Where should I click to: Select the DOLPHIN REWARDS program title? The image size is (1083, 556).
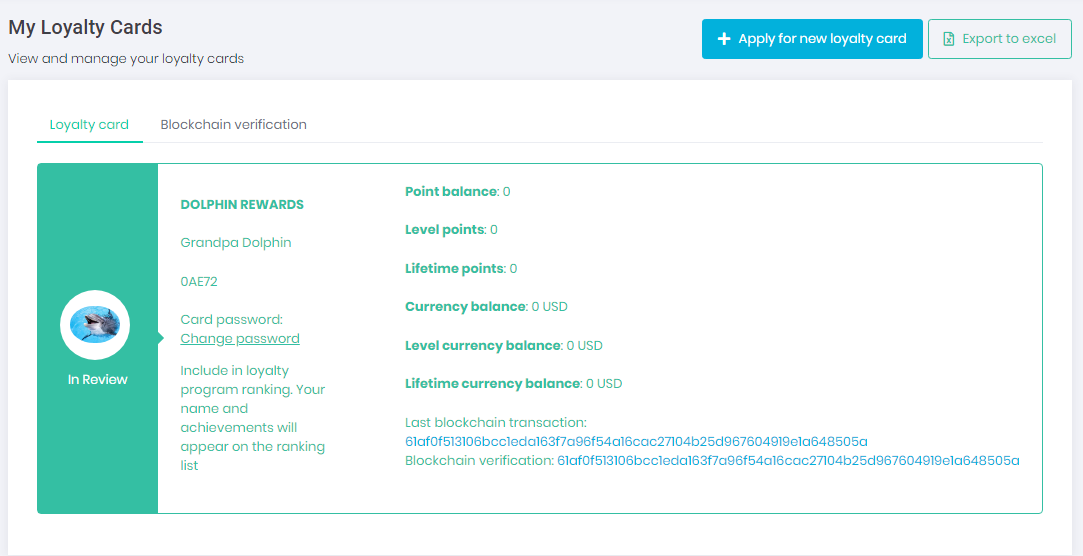click(x=242, y=205)
